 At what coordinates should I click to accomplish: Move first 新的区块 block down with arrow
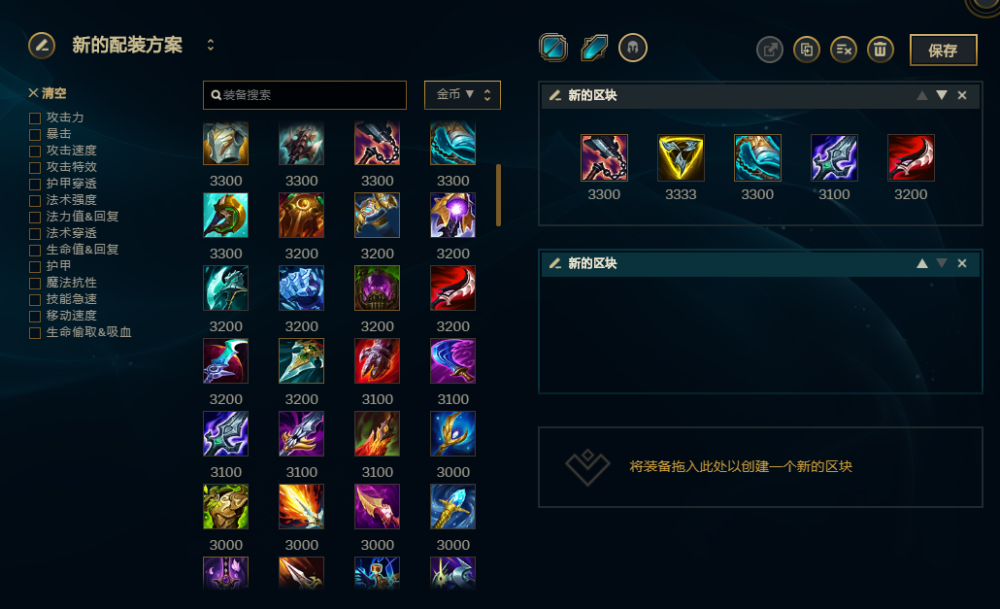(941, 96)
